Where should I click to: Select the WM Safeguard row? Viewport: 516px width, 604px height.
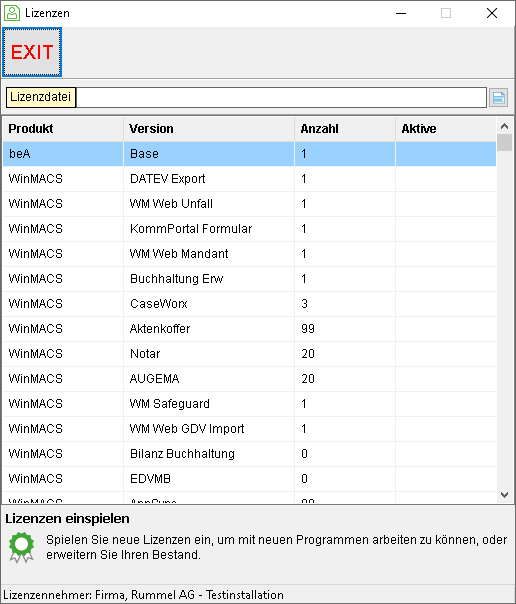[x=250, y=404]
